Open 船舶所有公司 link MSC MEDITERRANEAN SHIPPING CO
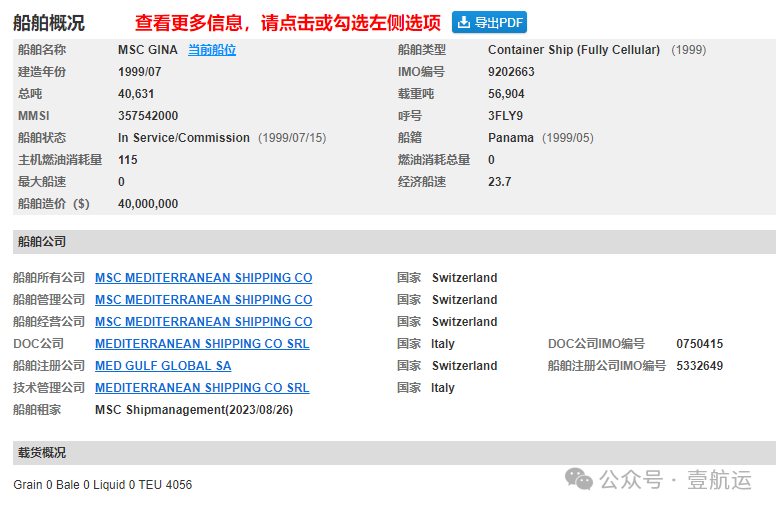 point(203,278)
